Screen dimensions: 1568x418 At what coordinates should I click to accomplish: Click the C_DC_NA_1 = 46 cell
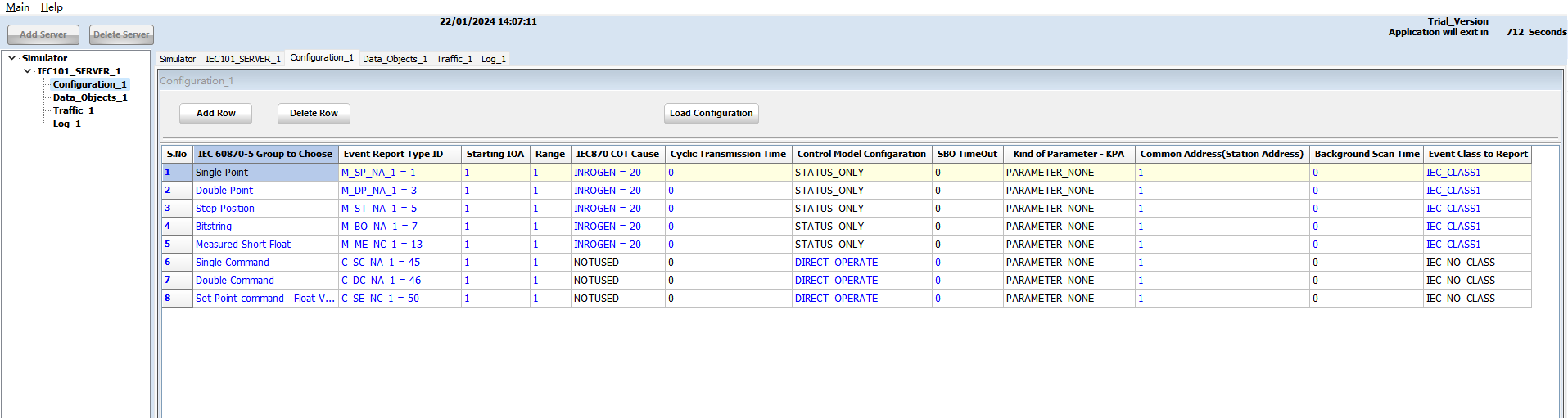[x=400, y=281]
